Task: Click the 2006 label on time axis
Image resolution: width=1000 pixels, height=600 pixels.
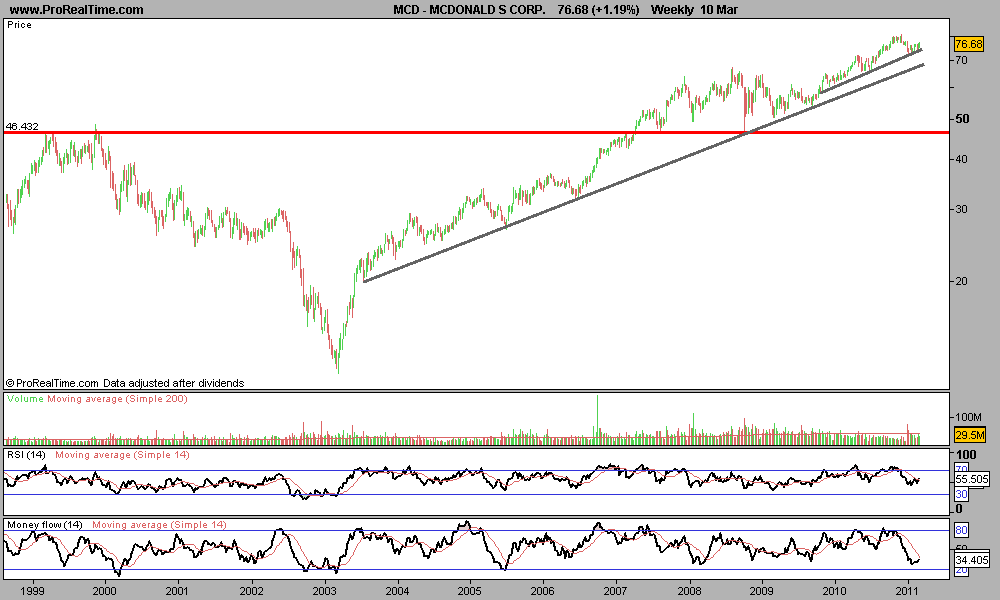Action: [543, 591]
